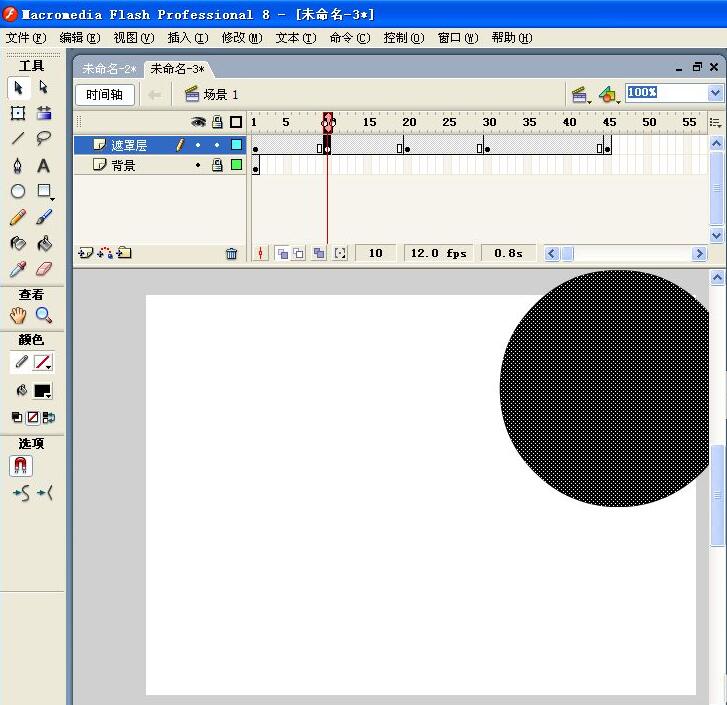Screen dimensions: 727x705
Task: Select the Rectangle tool
Action: [45, 191]
